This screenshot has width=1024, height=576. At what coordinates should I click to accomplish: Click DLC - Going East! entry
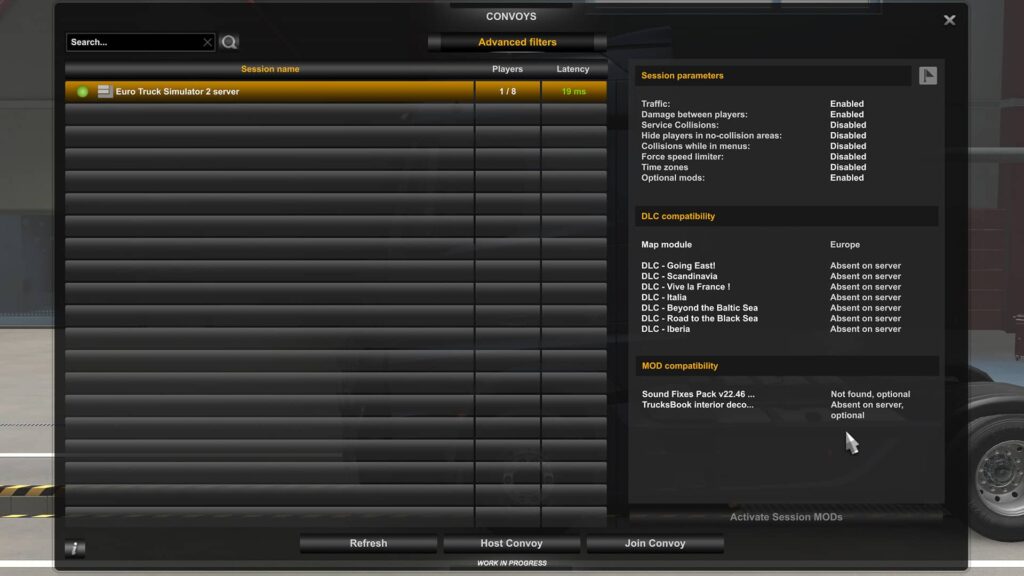point(678,266)
